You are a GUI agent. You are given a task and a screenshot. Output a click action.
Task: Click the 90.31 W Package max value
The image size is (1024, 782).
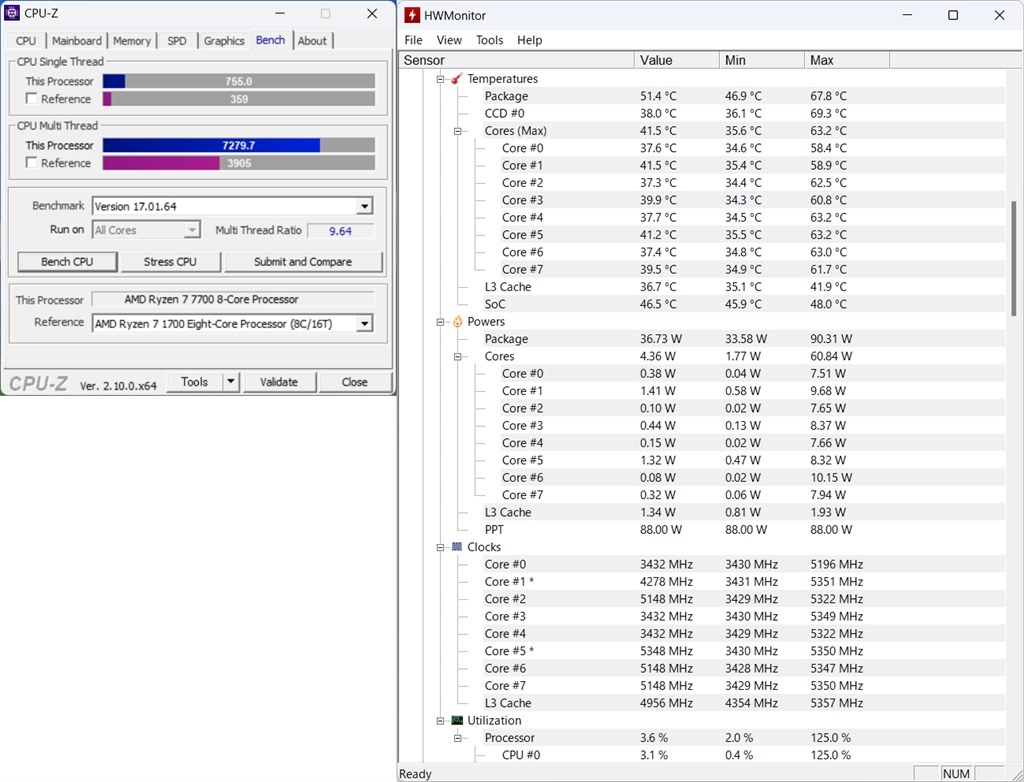[x=831, y=338]
